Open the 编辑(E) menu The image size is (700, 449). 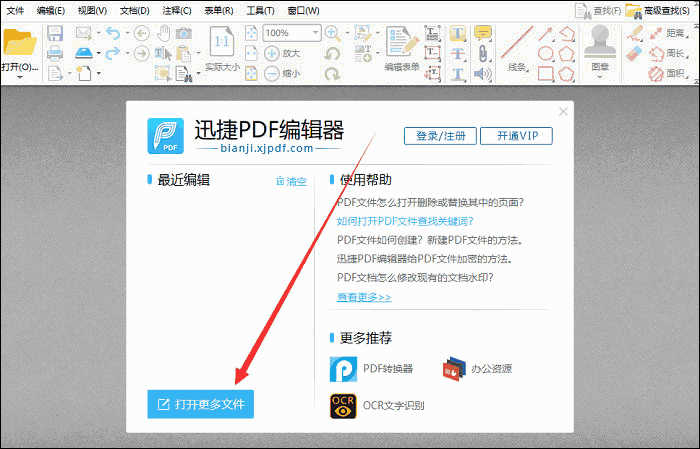pos(51,10)
